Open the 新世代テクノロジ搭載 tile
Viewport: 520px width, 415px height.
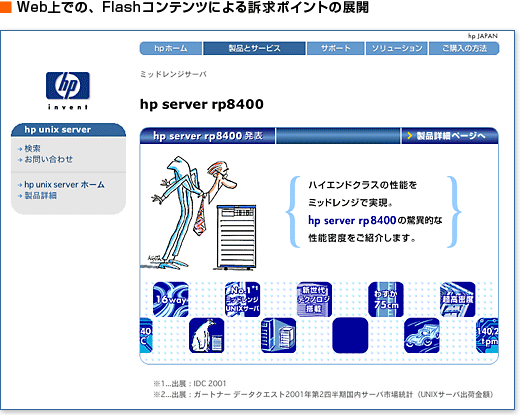tap(314, 299)
